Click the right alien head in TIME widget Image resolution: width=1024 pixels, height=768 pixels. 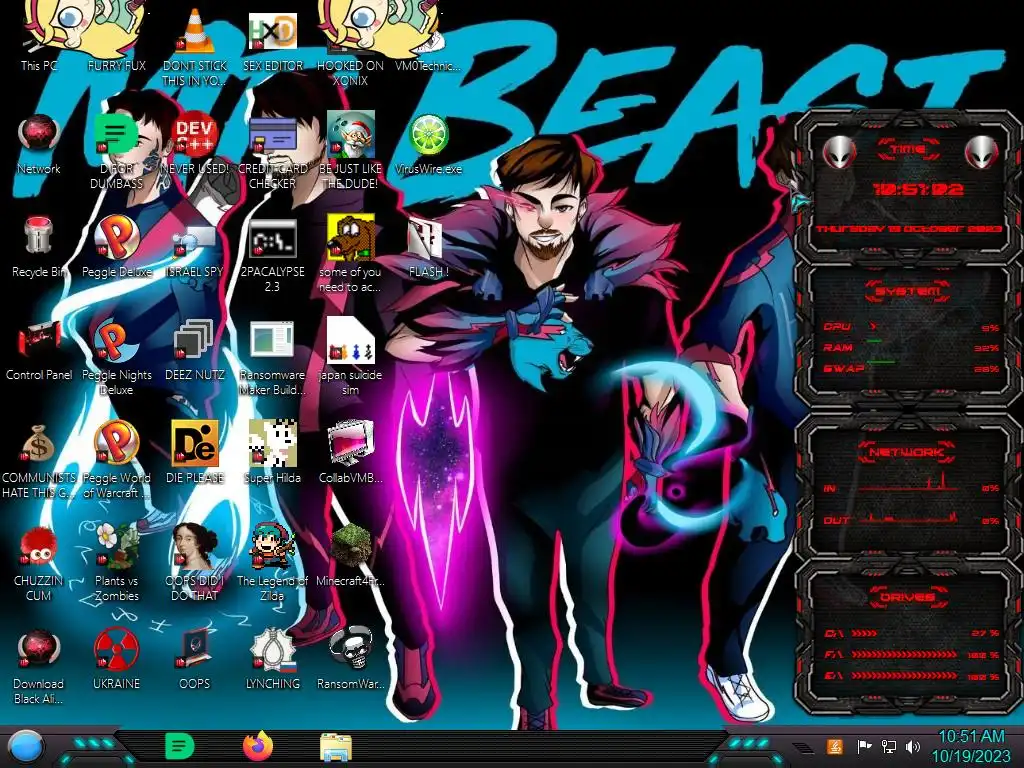click(982, 153)
